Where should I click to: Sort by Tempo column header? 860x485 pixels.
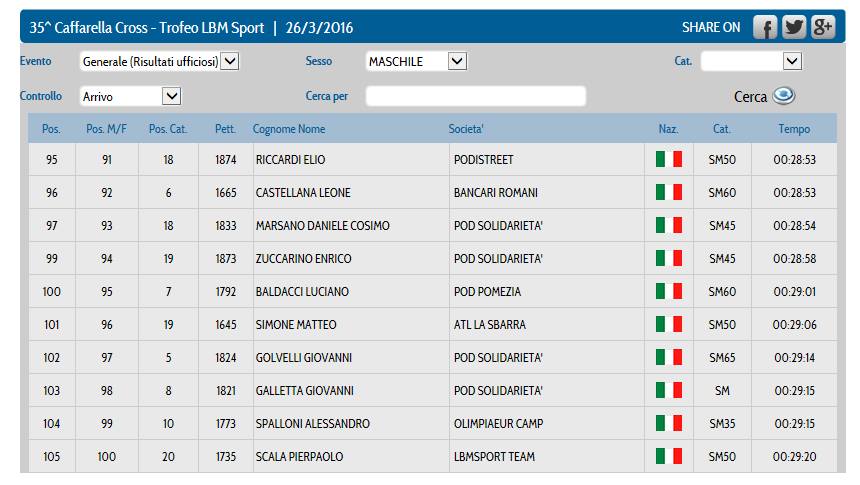tap(794, 129)
